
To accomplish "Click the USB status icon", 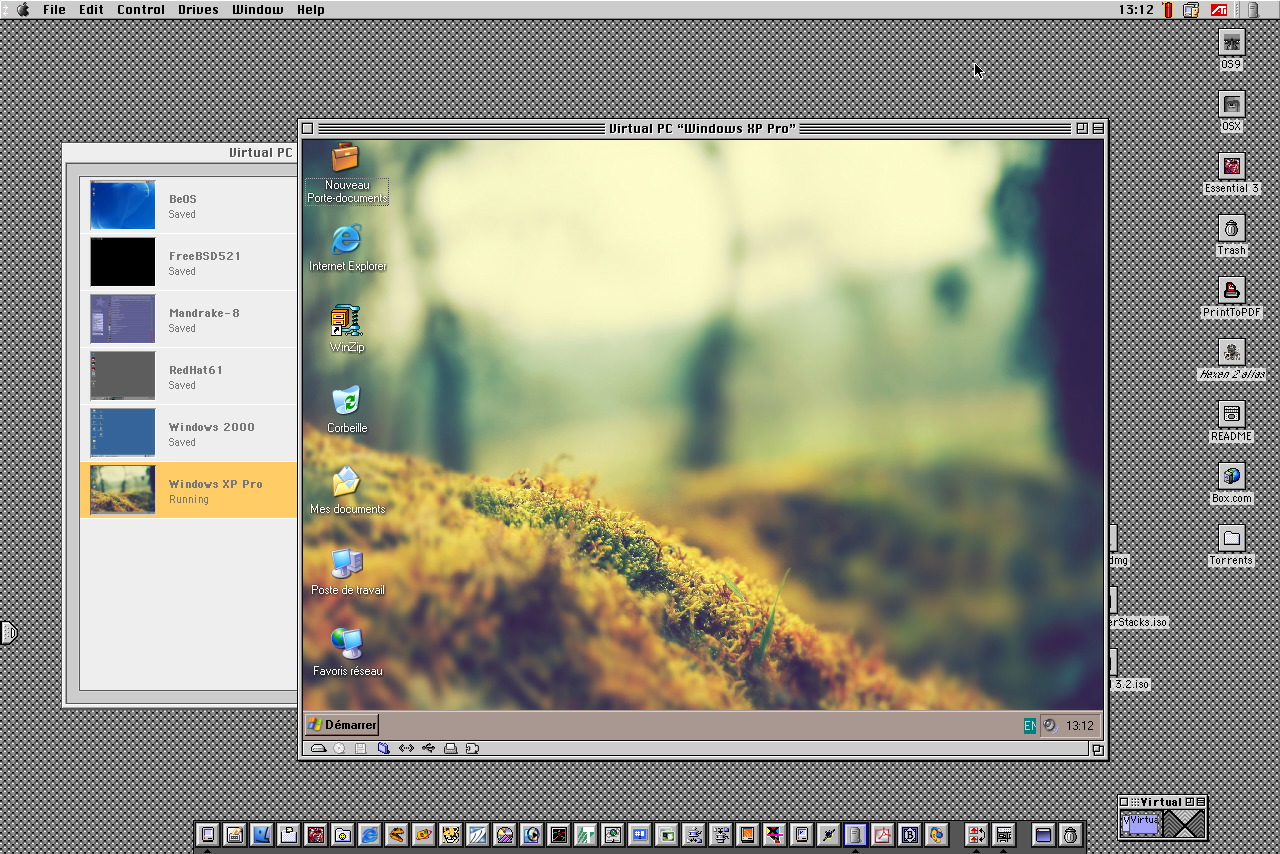I will 428,748.
